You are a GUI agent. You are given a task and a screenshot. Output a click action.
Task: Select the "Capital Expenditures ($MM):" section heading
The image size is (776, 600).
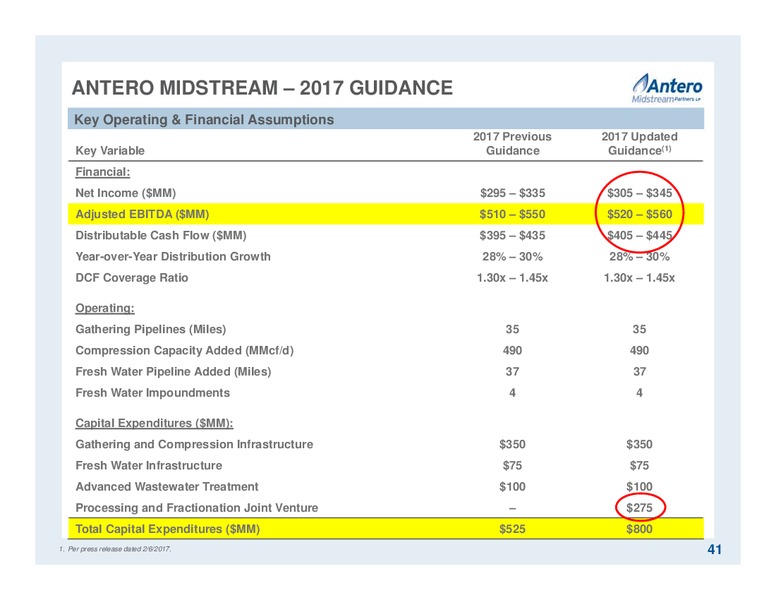point(154,423)
